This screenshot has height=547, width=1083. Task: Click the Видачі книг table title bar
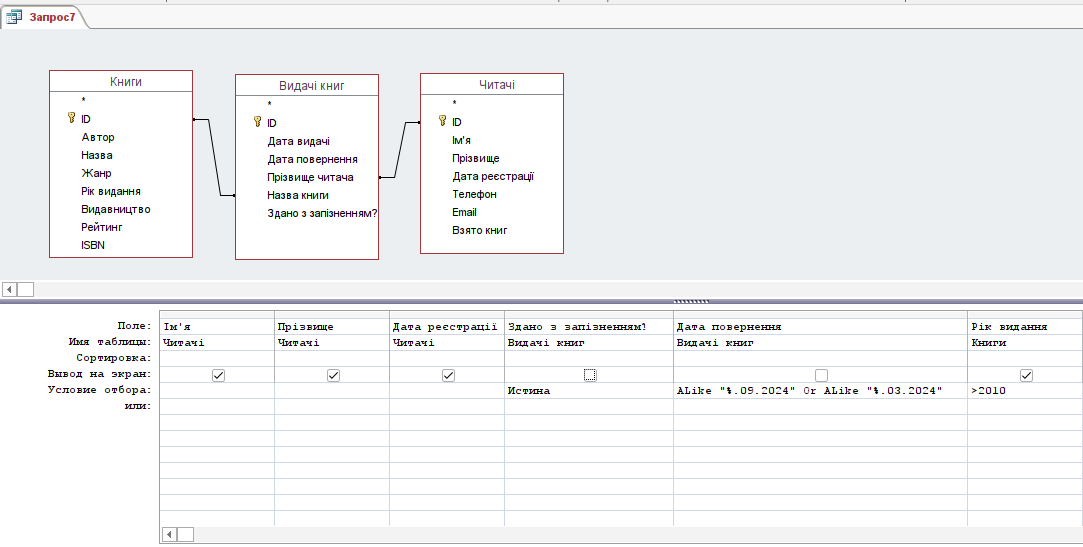coord(306,86)
